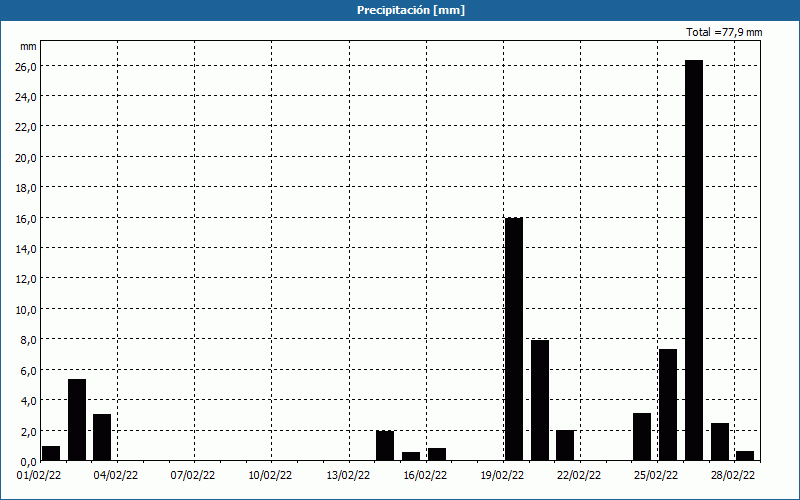Click the 12,0 y-axis value

tap(26, 279)
